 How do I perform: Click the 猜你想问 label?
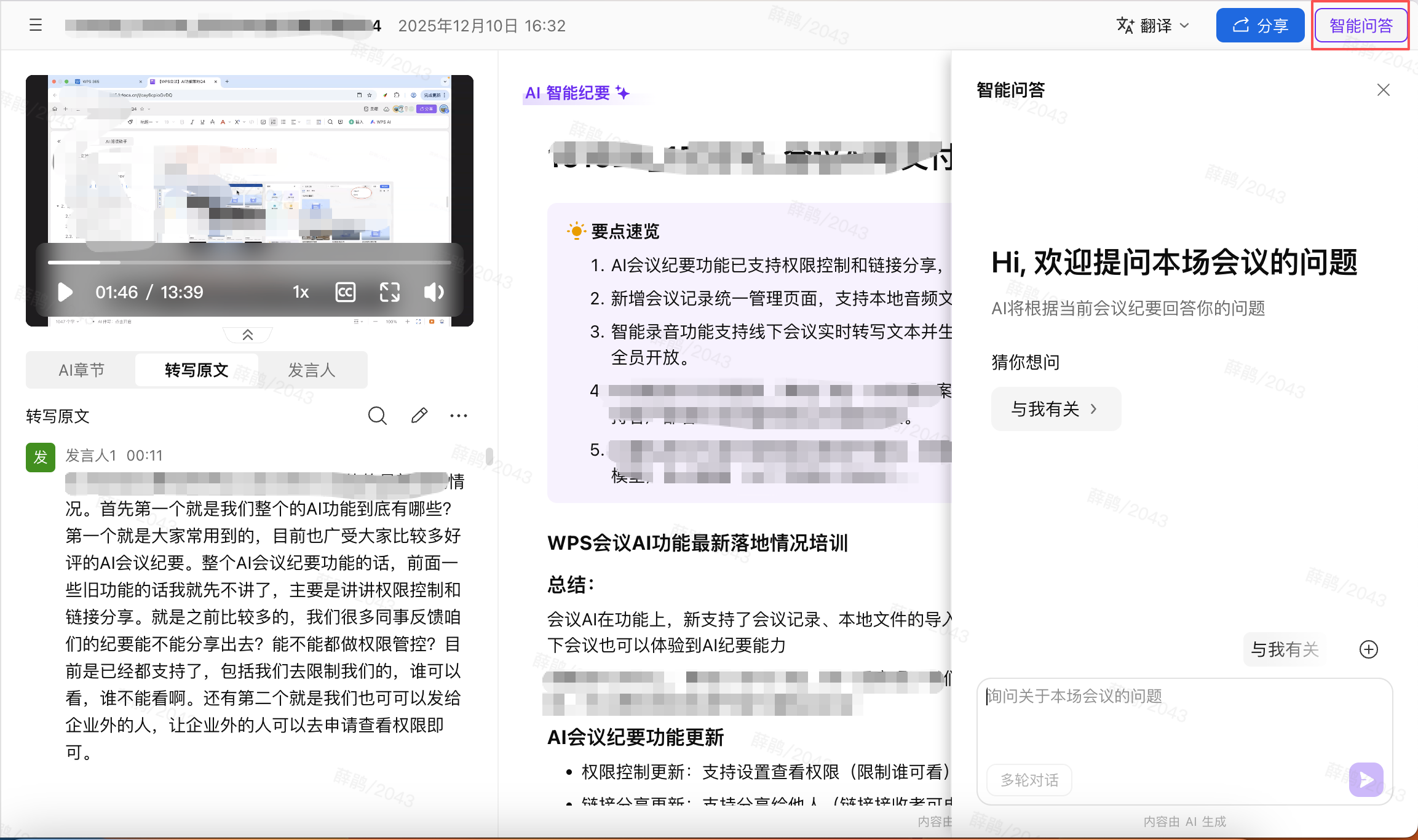tap(1026, 362)
